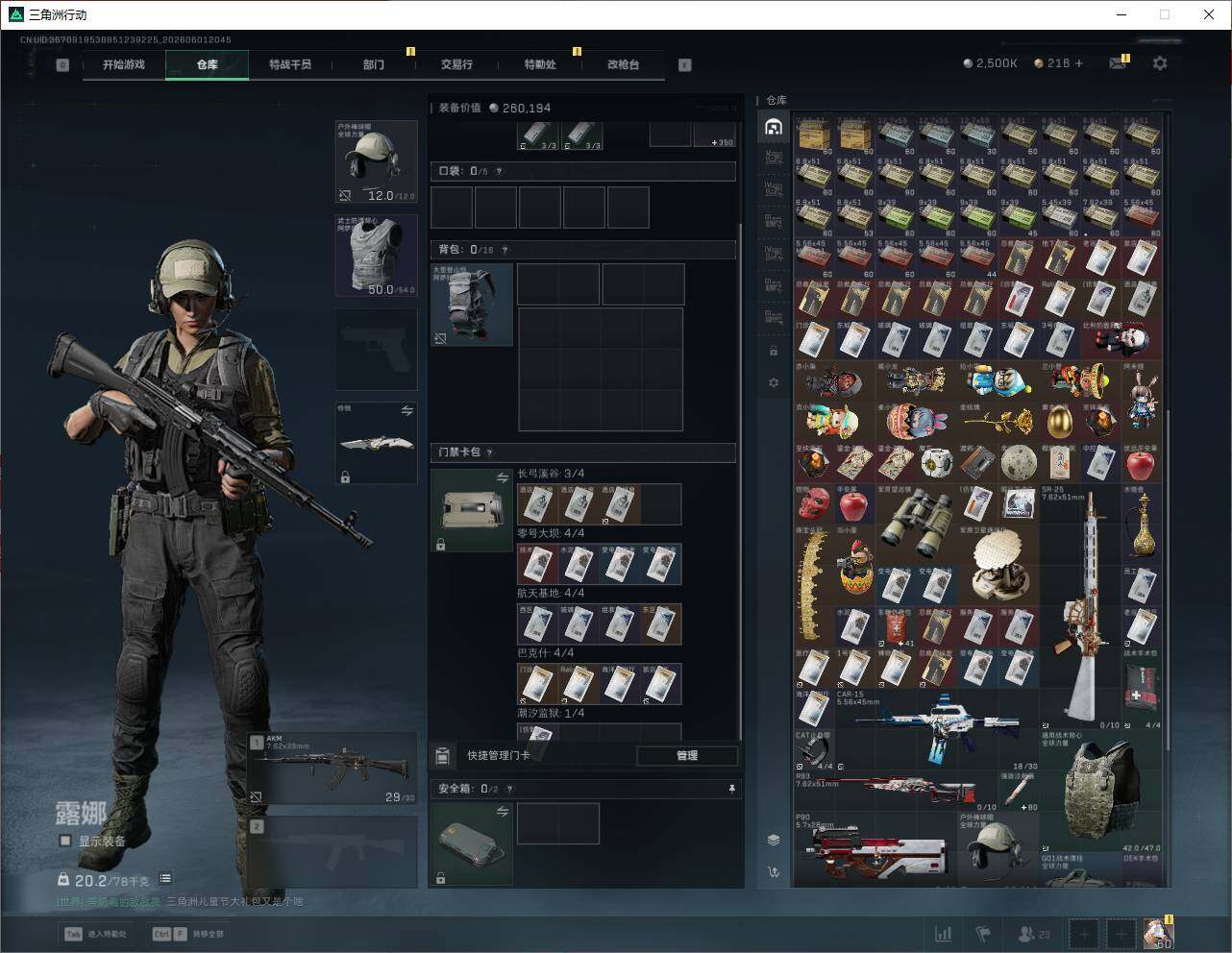
Task: Open warehouse sidebar gear settings
Action: pos(774,382)
